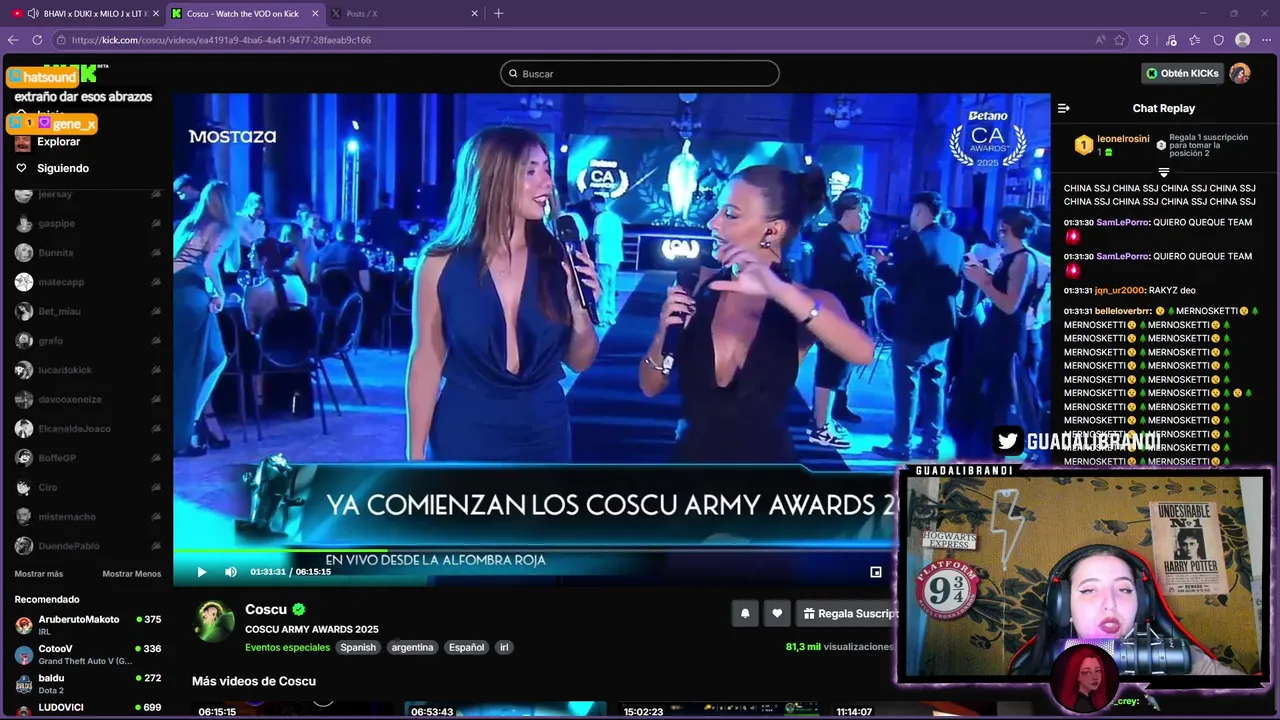The image size is (1280, 720).
Task: Open leonelrosini leaderboard entry
Action: (x=1114, y=144)
